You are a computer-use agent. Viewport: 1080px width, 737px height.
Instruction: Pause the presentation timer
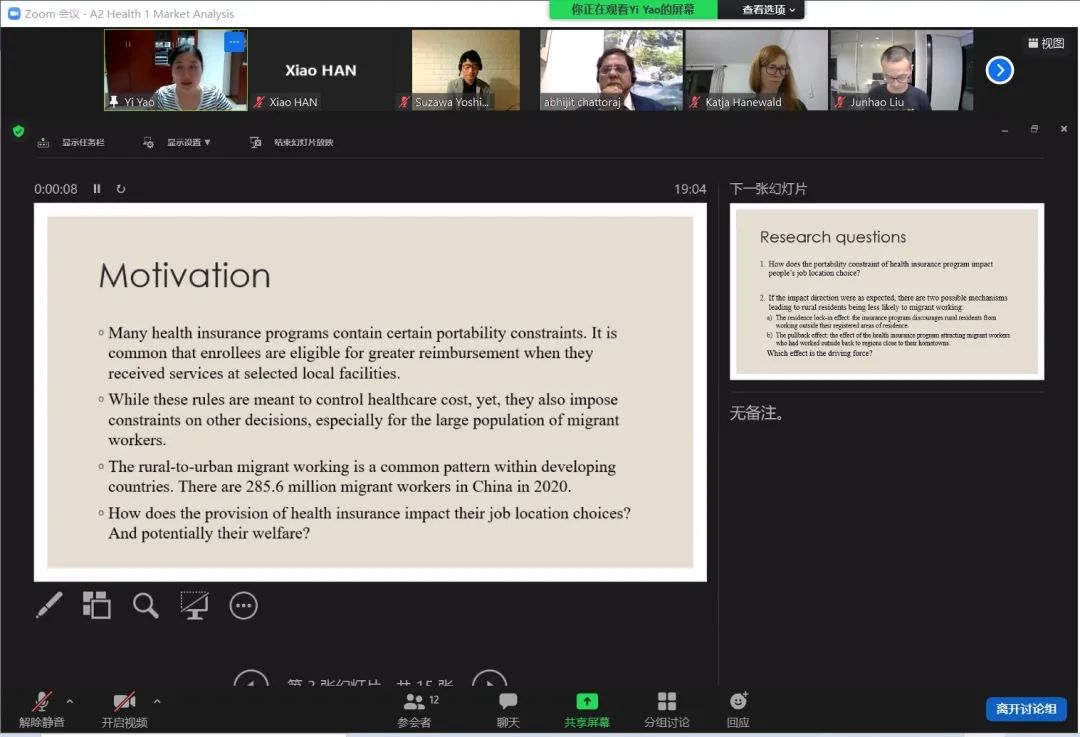(x=97, y=189)
